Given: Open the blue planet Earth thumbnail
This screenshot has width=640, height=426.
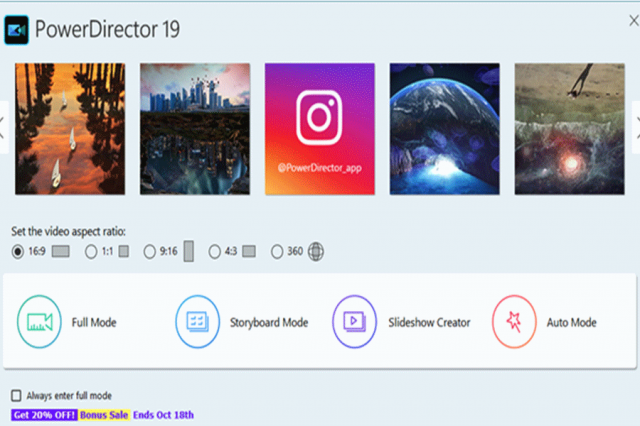Looking at the screenshot, I should (444, 129).
